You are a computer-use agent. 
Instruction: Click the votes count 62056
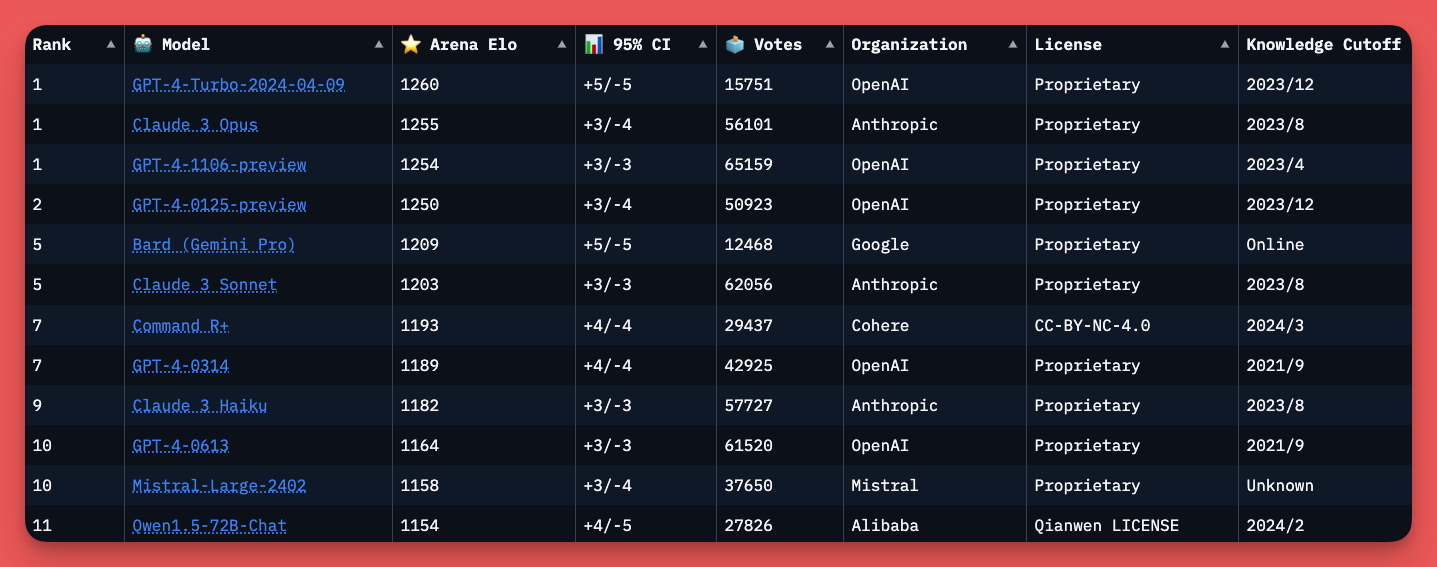pos(749,285)
